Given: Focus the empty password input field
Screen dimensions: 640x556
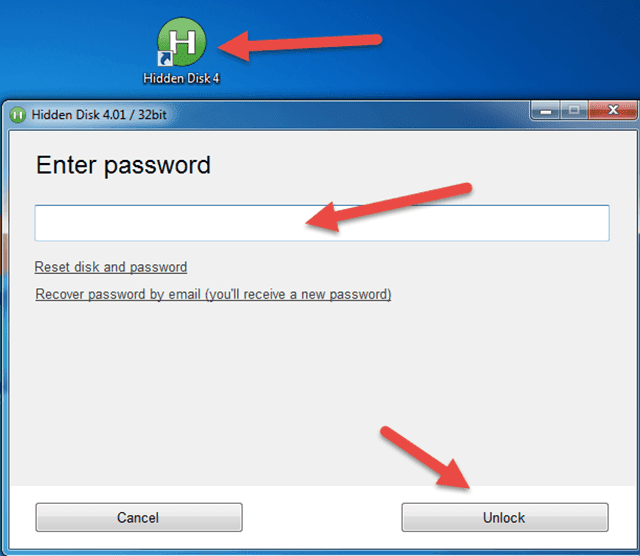Looking at the screenshot, I should 322,223.
